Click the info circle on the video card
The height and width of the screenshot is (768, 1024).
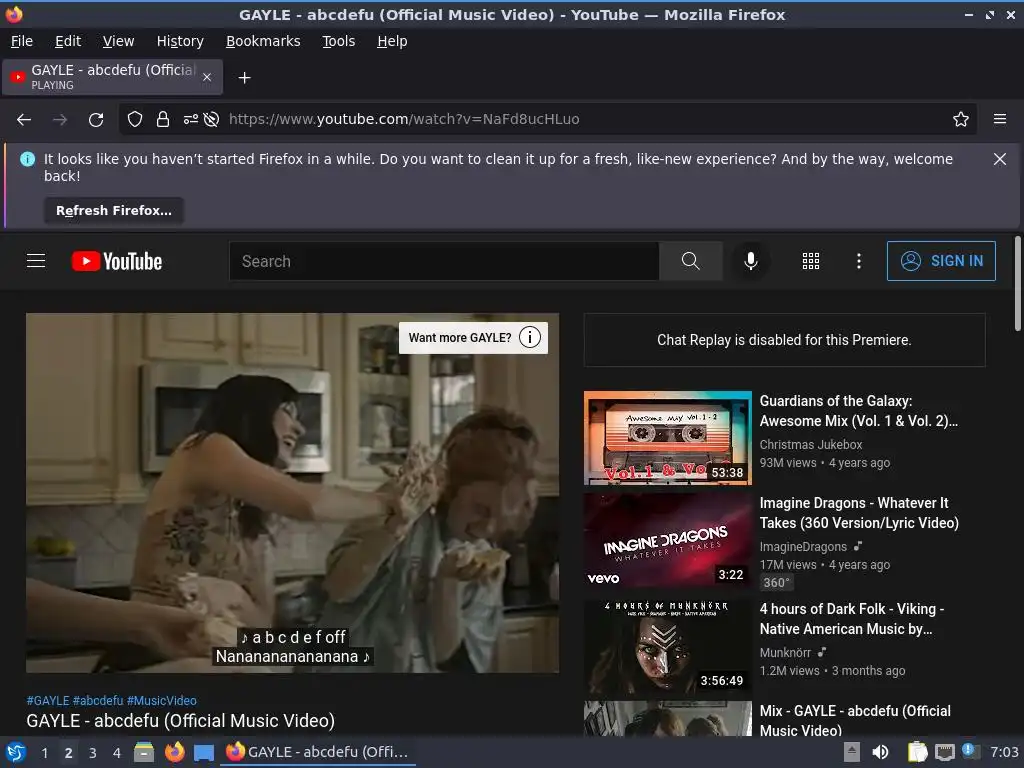[x=530, y=338]
